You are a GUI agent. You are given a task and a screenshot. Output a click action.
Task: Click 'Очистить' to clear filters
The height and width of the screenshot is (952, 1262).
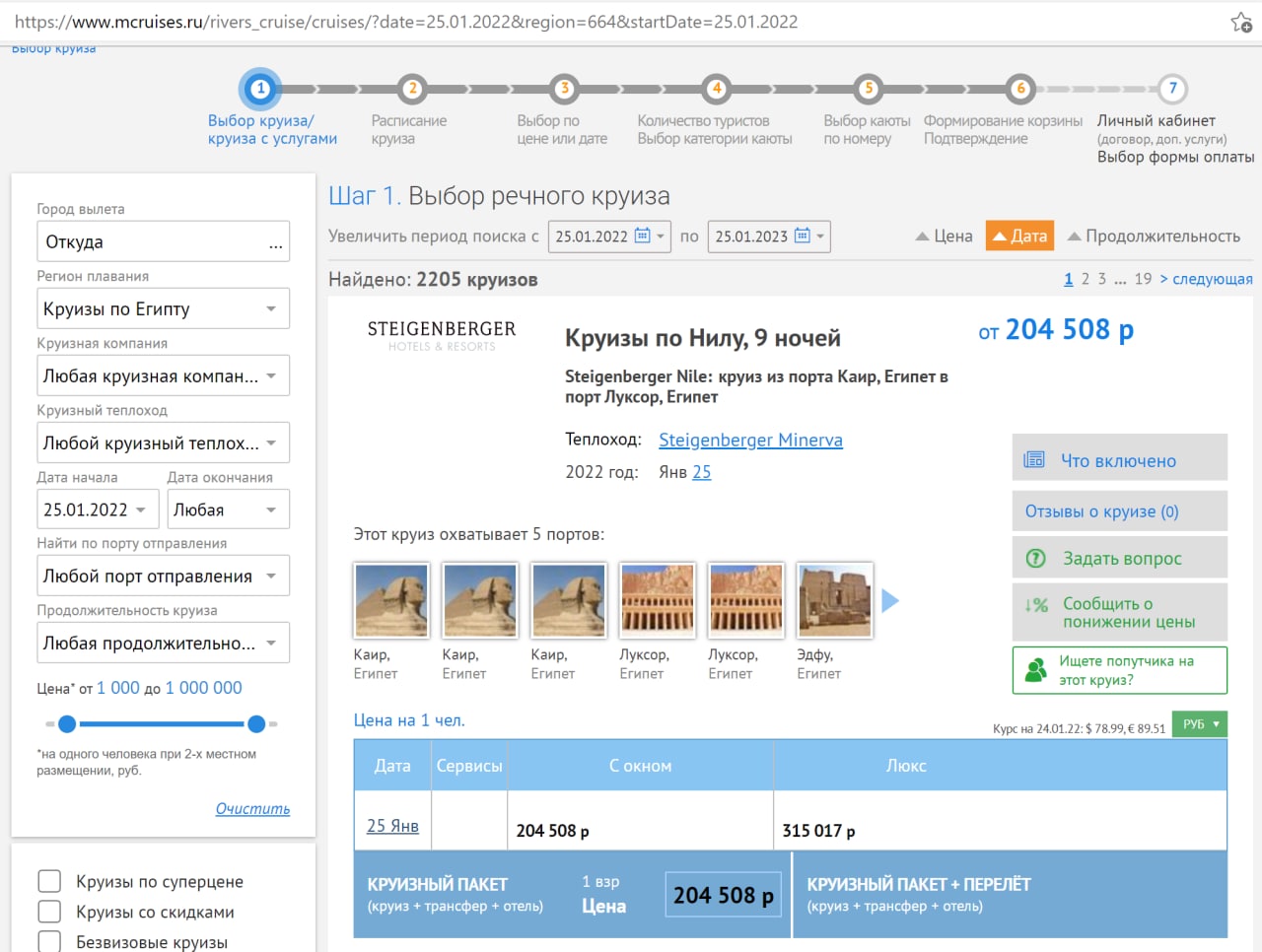(x=252, y=808)
